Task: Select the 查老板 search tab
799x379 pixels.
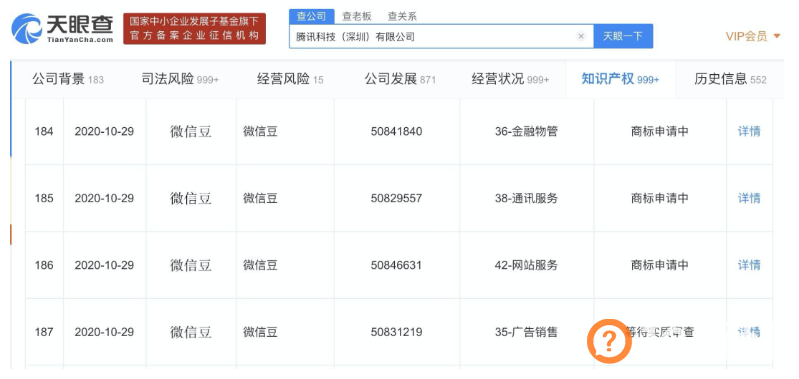Action: point(357,16)
